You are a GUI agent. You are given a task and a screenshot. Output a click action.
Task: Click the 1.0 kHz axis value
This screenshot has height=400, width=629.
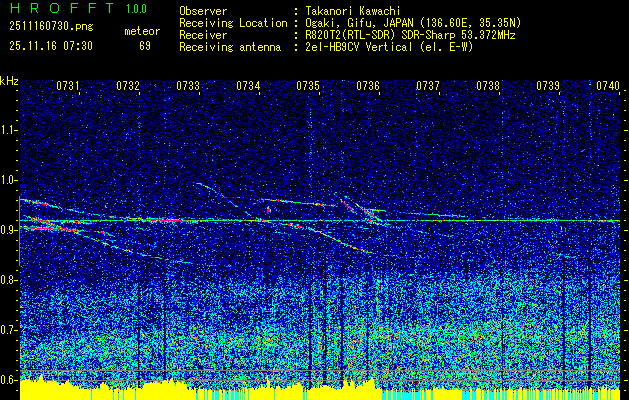(8, 180)
